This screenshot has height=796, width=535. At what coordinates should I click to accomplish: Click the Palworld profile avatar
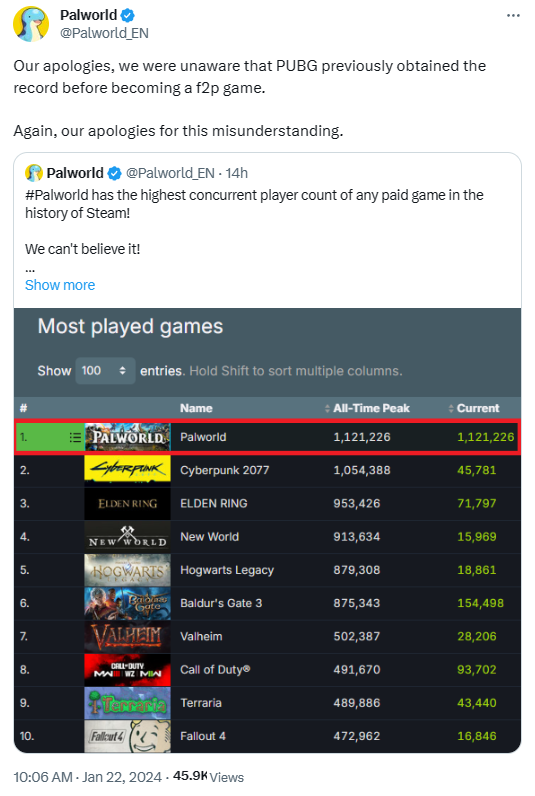coord(31,23)
